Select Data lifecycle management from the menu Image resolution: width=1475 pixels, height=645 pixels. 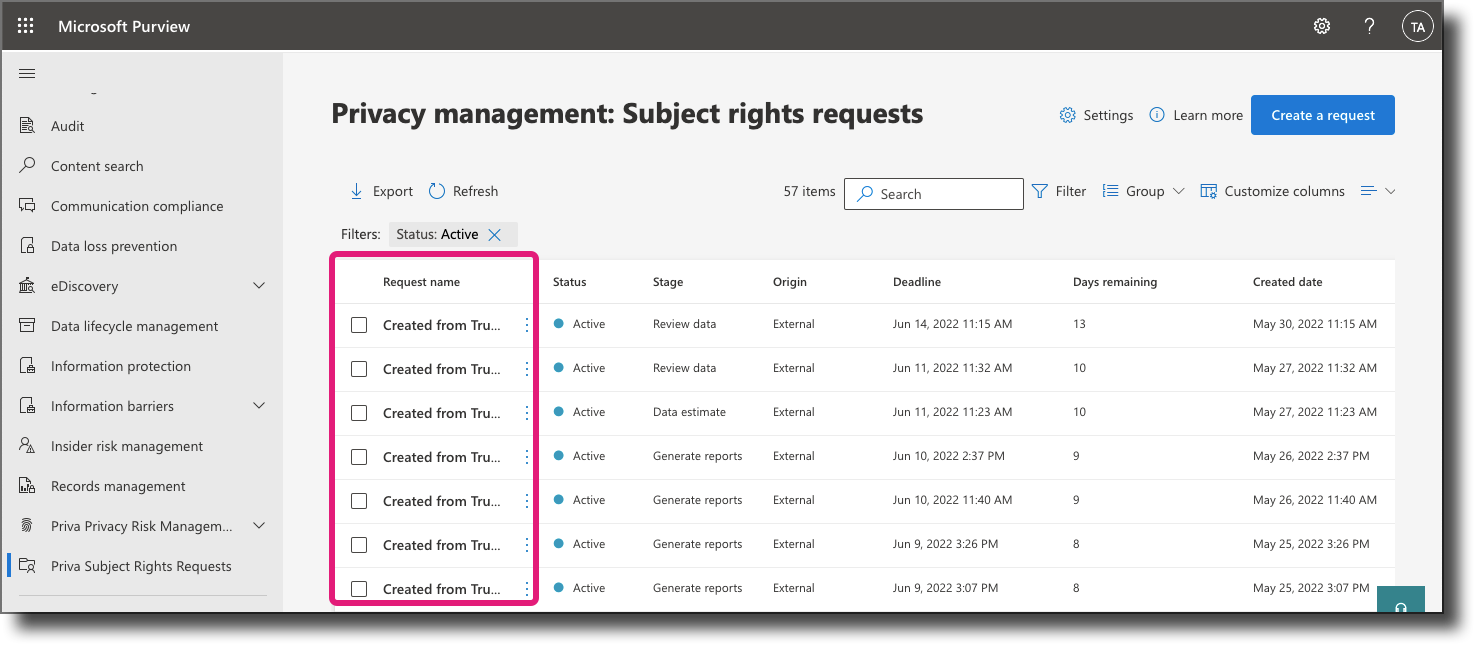tap(133, 325)
